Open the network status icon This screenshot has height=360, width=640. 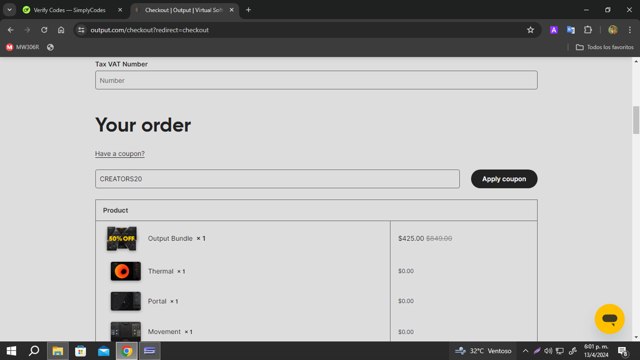click(560, 351)
